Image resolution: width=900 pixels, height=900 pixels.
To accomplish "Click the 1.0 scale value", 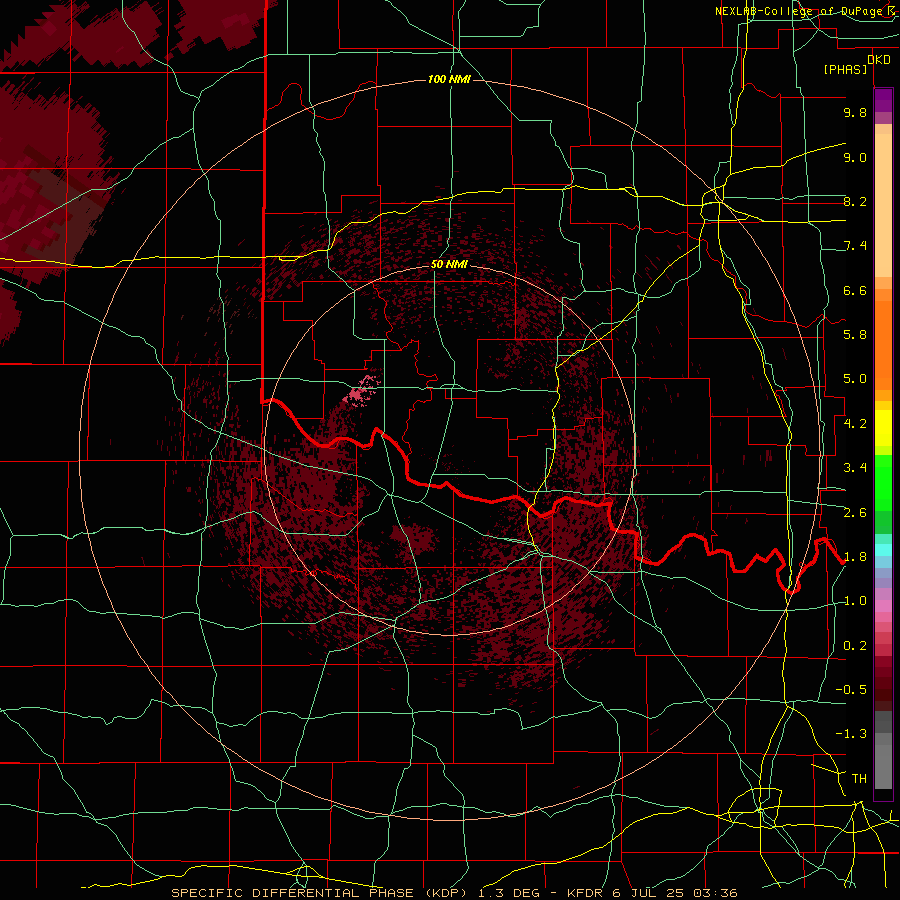I will [855, 601].
